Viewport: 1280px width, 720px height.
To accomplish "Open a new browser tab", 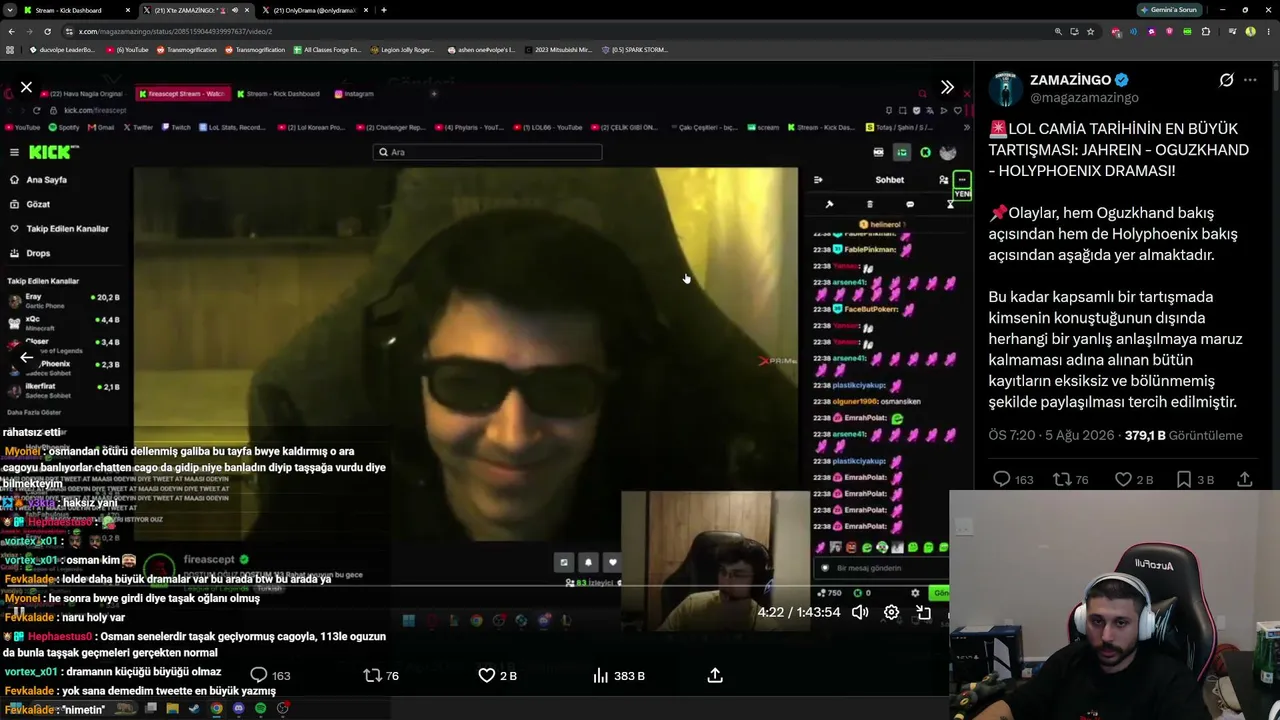I will (x=384, y=10).
